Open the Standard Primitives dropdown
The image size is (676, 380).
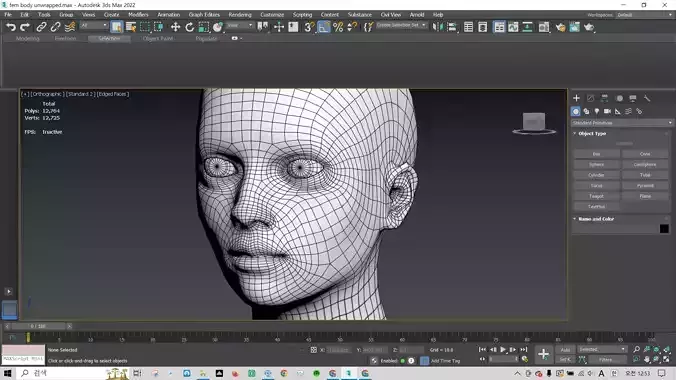tap(622, 123)
